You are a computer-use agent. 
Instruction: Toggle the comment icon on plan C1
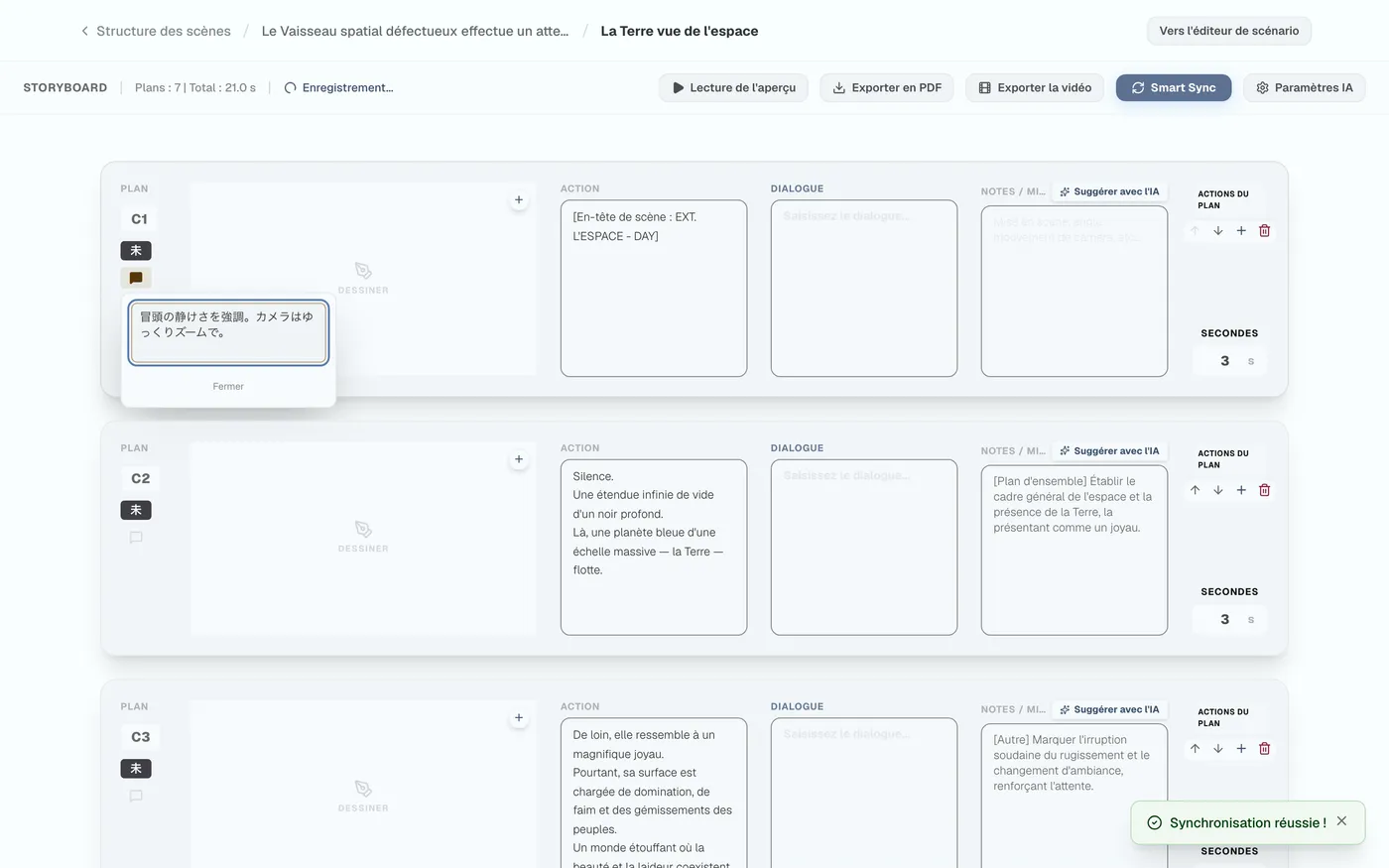136,279
